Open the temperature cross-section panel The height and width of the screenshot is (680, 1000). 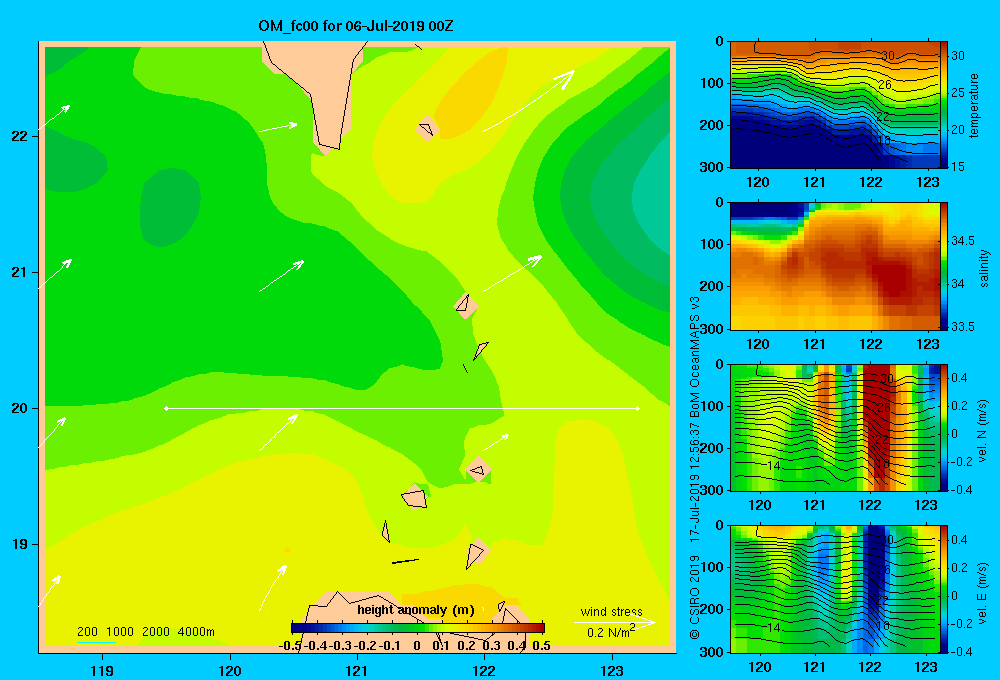click(x=834, y=105)
